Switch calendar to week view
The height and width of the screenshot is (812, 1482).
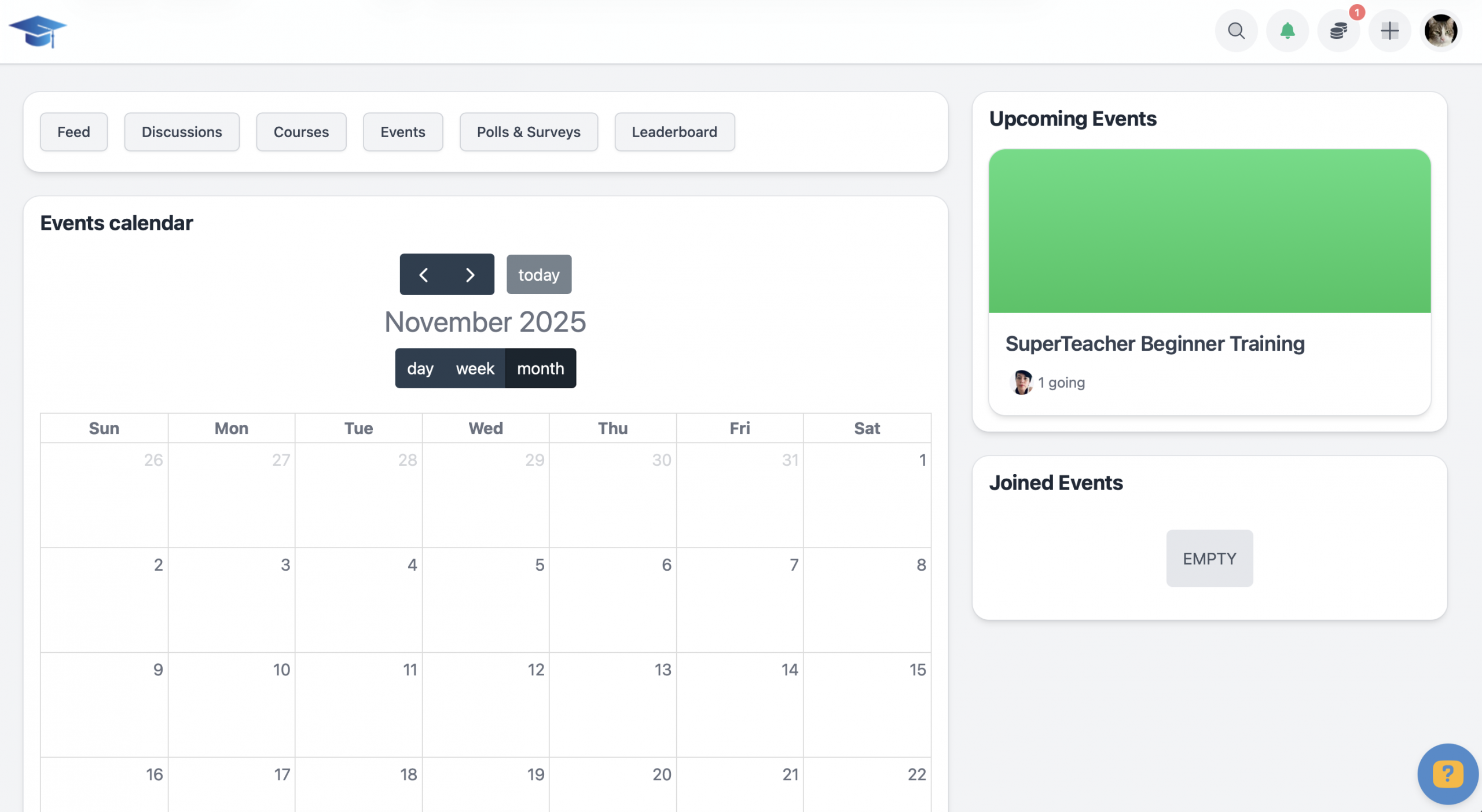click(475, 369)
